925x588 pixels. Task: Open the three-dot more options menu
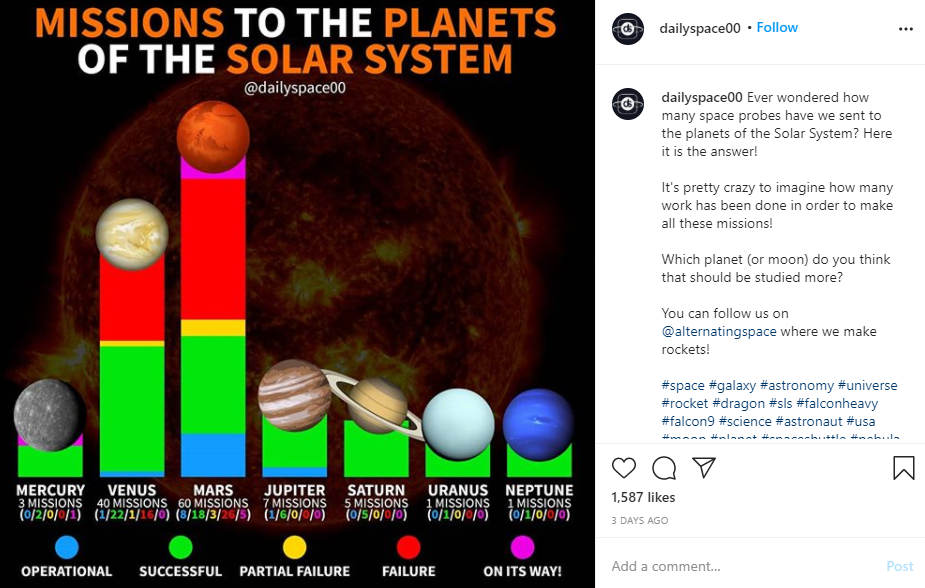[906, 29]
